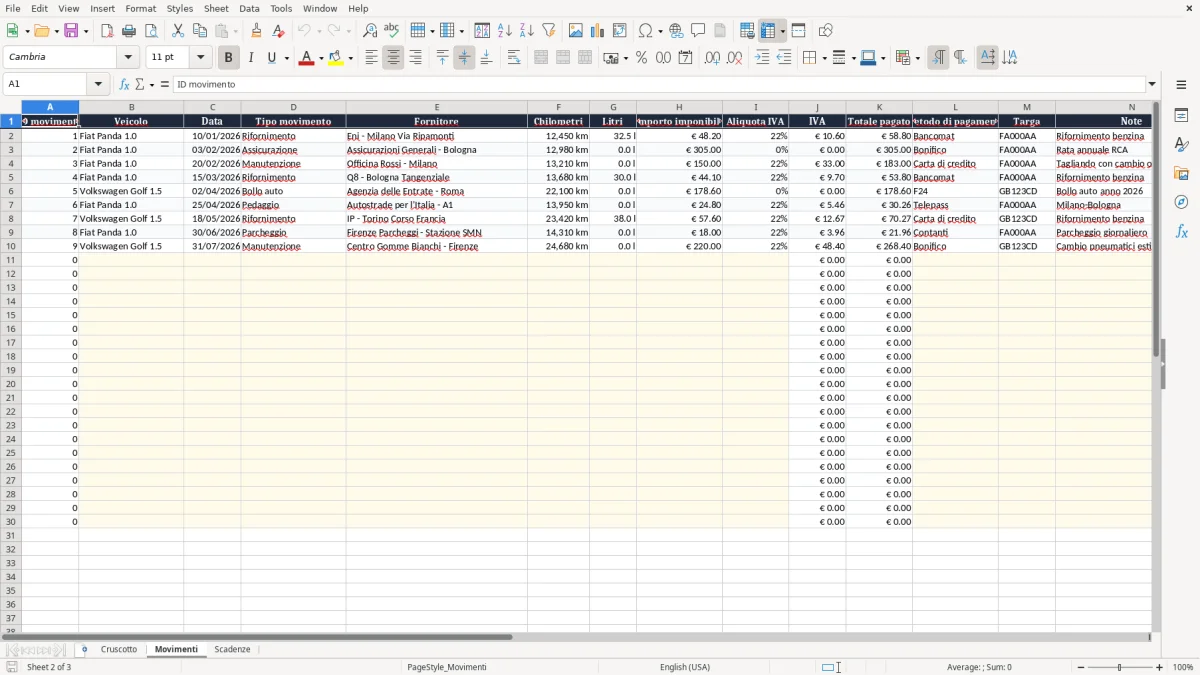Open the Sheet menu
The height and width of the screenshot is (675, 1200).
click(x=216, y=8)
